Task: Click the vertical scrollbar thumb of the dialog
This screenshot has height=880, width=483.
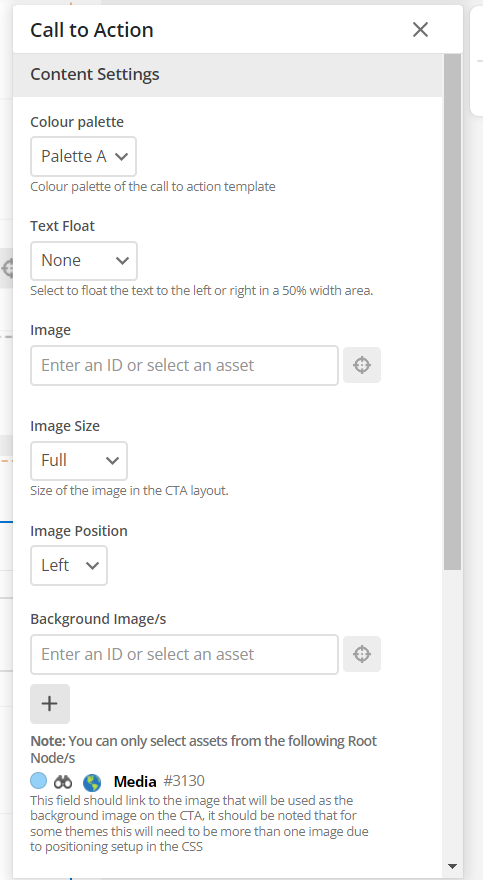Action: coord(452,312)
